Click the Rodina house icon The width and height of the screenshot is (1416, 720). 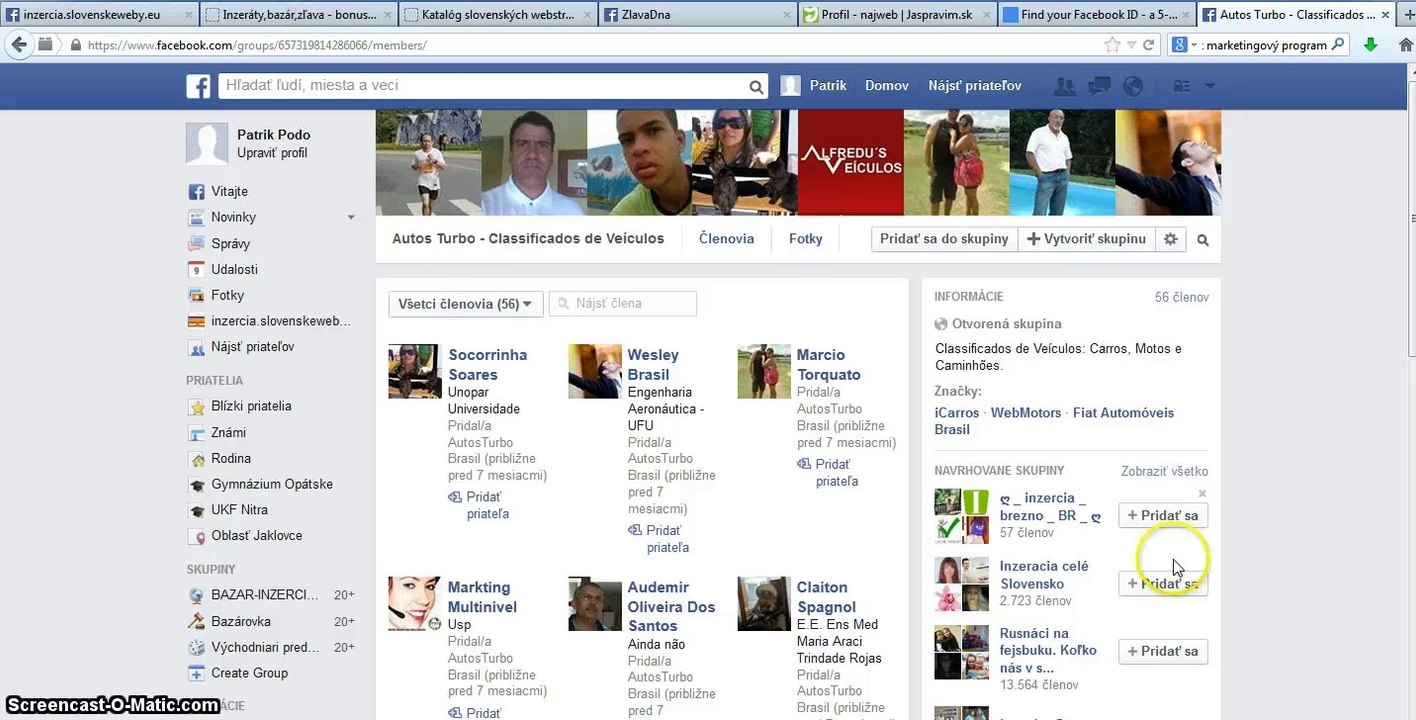pyautogui.click(x=196, y=458)
